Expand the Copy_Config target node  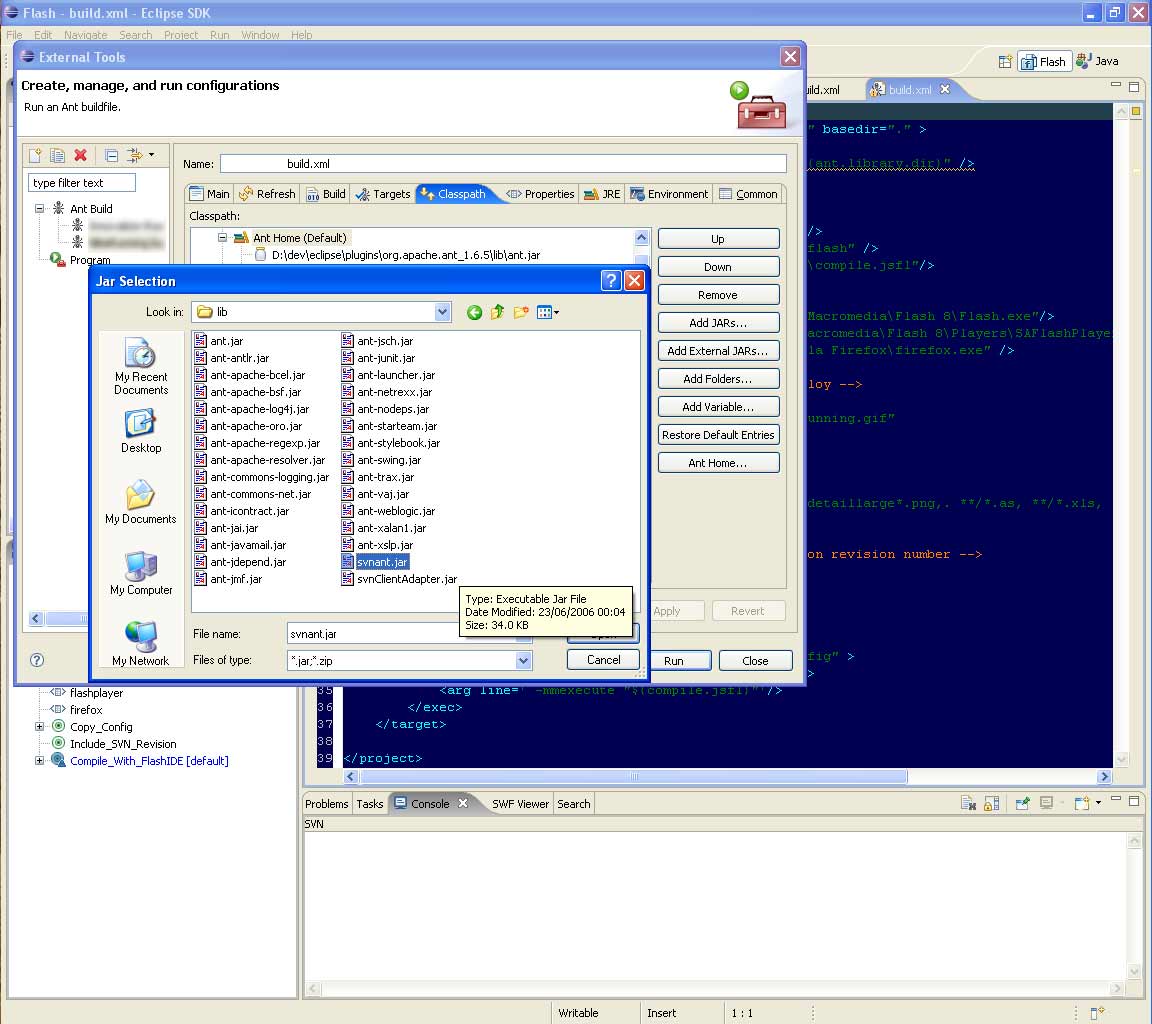point(40,726)
